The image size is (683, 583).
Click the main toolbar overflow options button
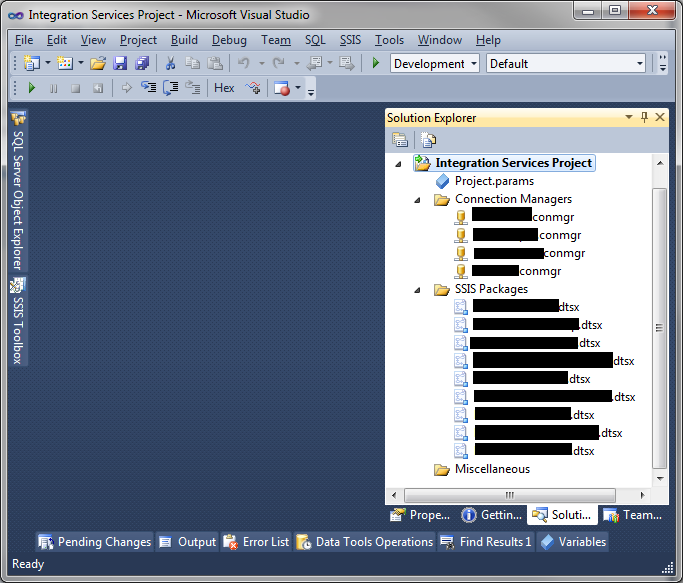pyautogui.click(x=663, y=63)
